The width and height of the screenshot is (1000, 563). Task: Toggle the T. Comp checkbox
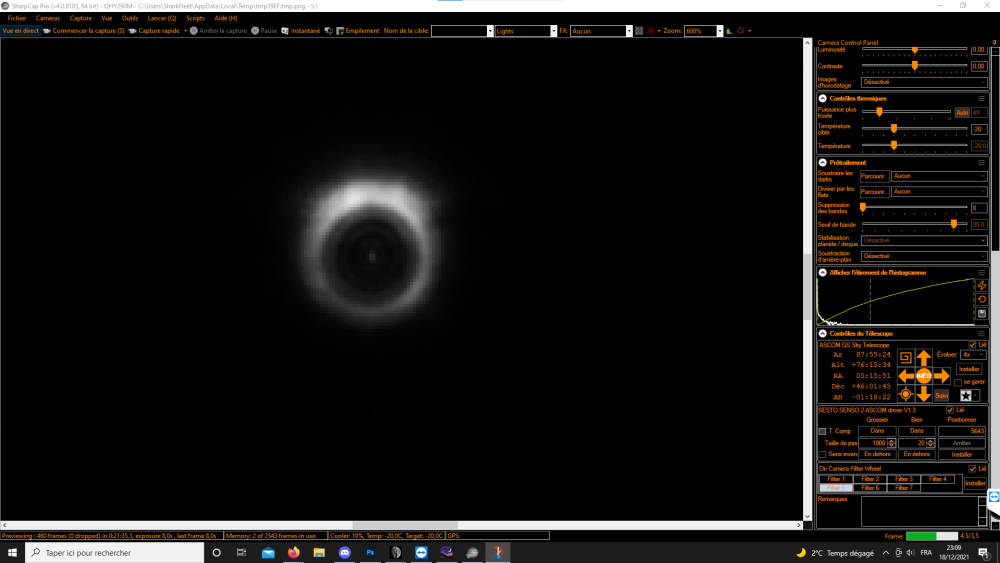click(822, 431)
